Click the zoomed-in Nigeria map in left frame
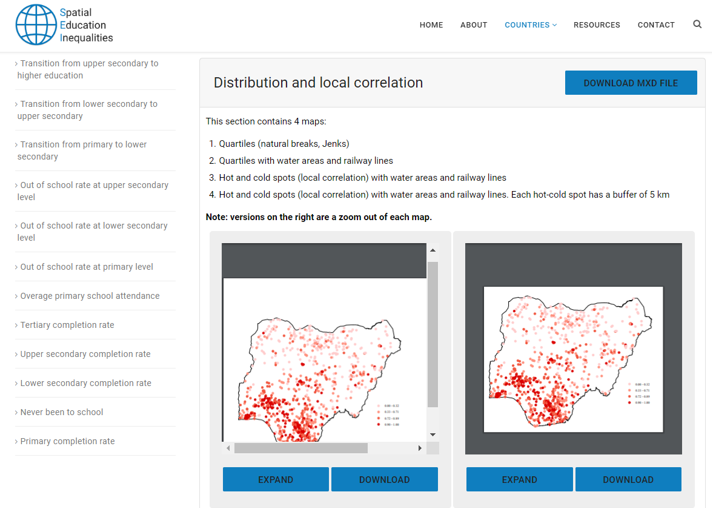The image size is (712, 508). coord(324,360)
